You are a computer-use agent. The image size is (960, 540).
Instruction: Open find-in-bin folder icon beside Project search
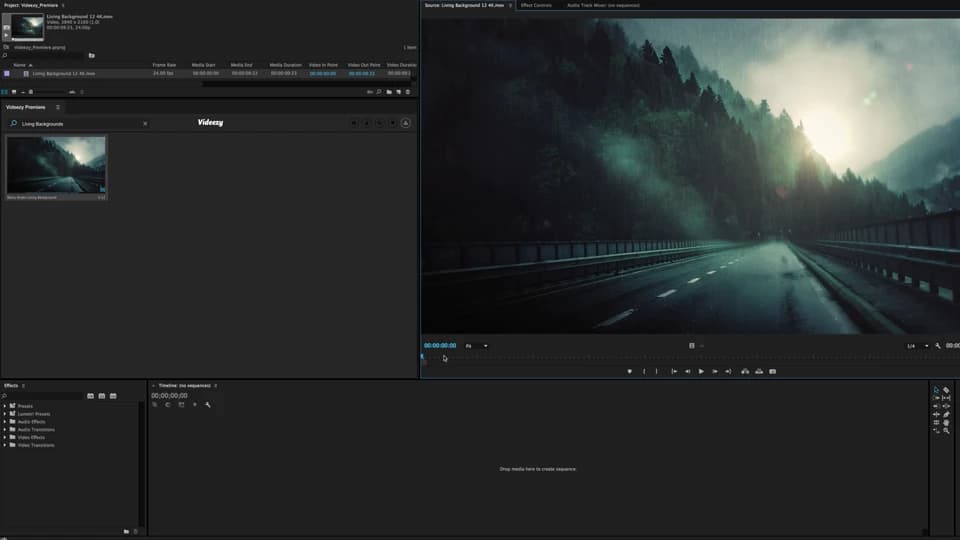[x=92, y=56]
